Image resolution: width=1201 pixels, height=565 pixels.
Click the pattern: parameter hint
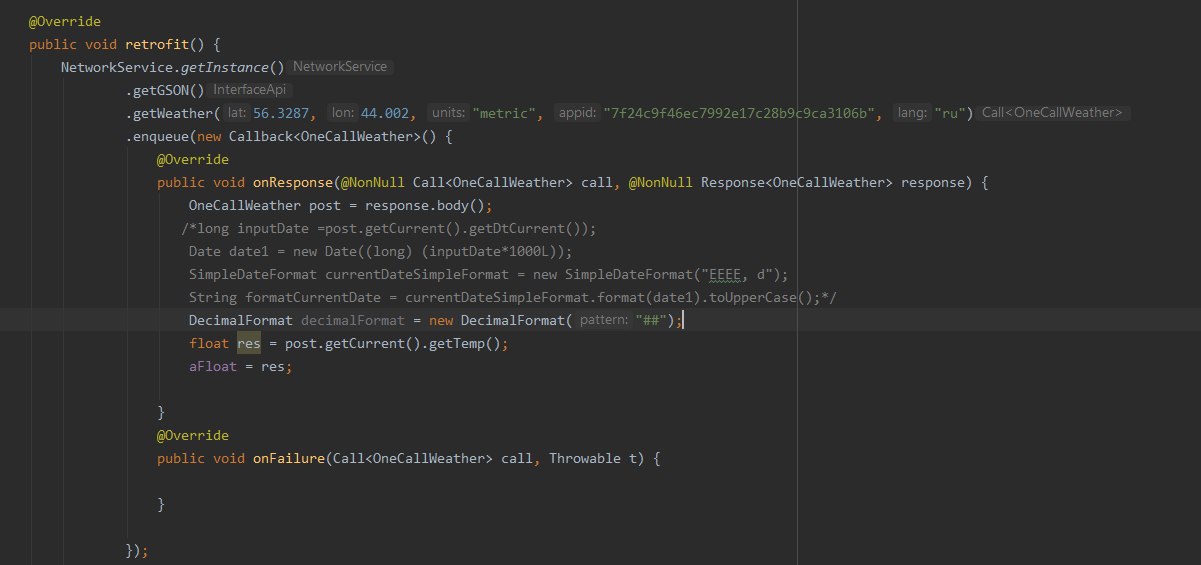tap(606, 320)
